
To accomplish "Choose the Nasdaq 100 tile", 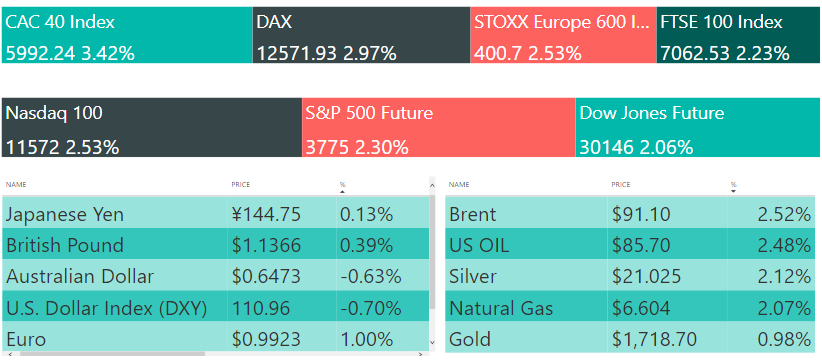I will 152,127.
